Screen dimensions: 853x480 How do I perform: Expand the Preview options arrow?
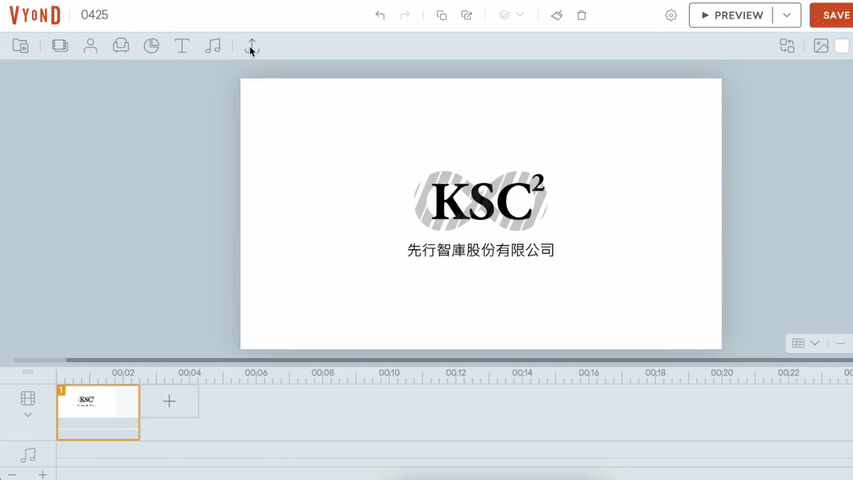coord(787,15)
